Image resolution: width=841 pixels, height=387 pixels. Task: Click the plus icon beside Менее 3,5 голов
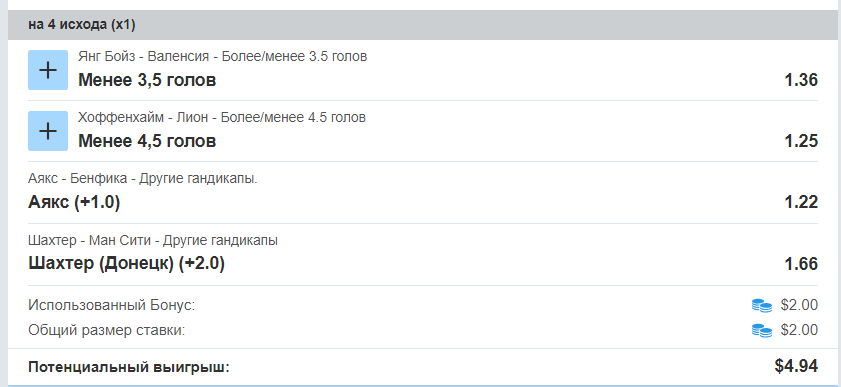48,70
